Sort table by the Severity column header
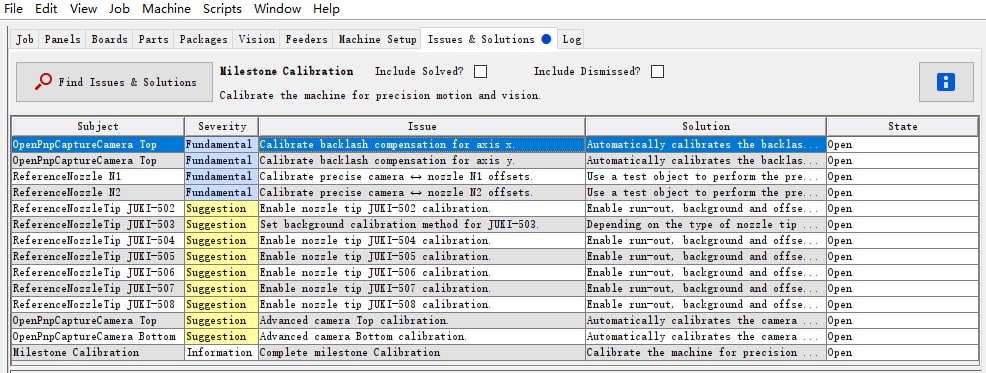The width and height of the screenshot is (986, 373). pos(221,126)
